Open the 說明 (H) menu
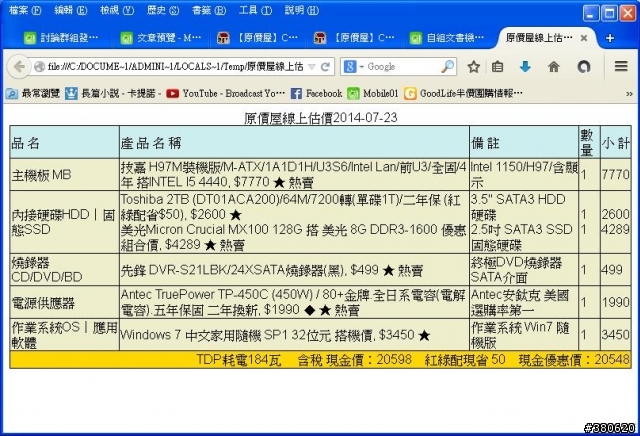Image resolution: width=640 pixels, height=436 pixels. [301, 10]
